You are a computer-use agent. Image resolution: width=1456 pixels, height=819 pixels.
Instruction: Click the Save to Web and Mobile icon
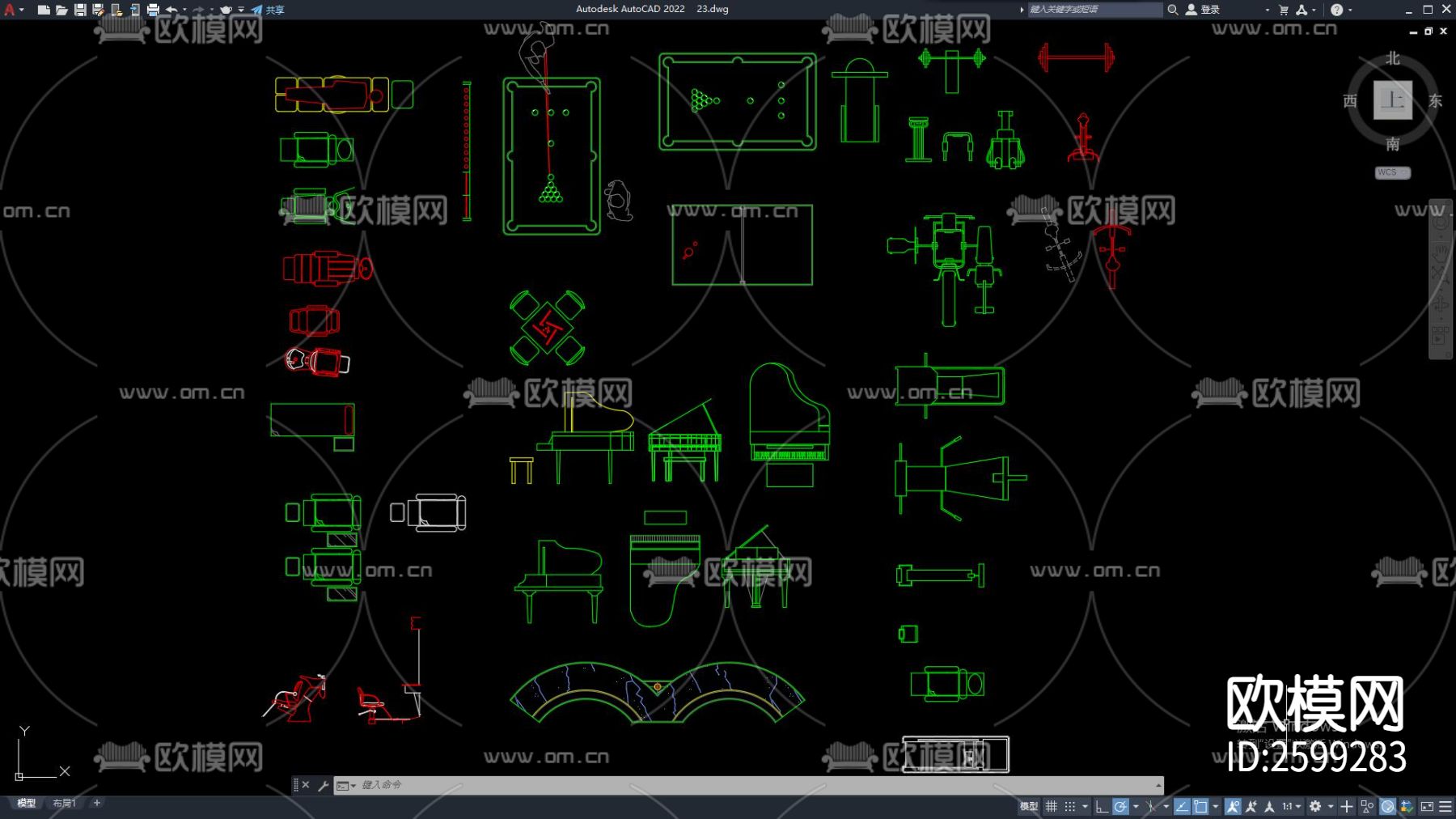coord(134,10)
